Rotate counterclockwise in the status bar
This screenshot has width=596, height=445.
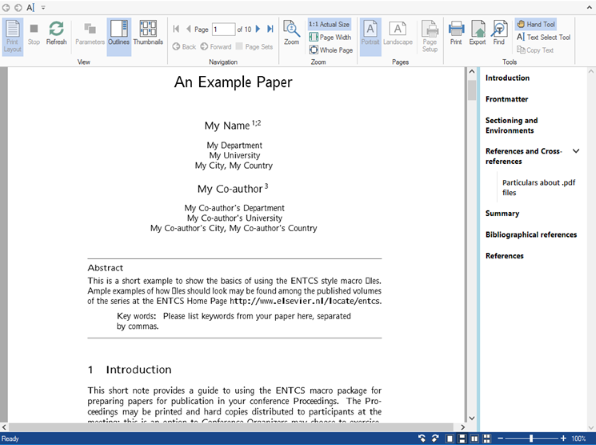click(422, 439)
